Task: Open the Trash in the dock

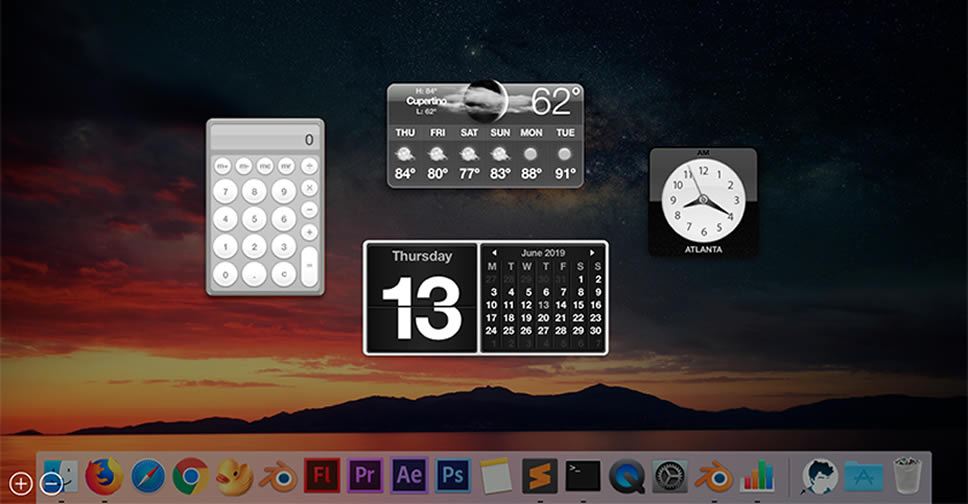Action: pyautogui.click(x=906, y=475)
